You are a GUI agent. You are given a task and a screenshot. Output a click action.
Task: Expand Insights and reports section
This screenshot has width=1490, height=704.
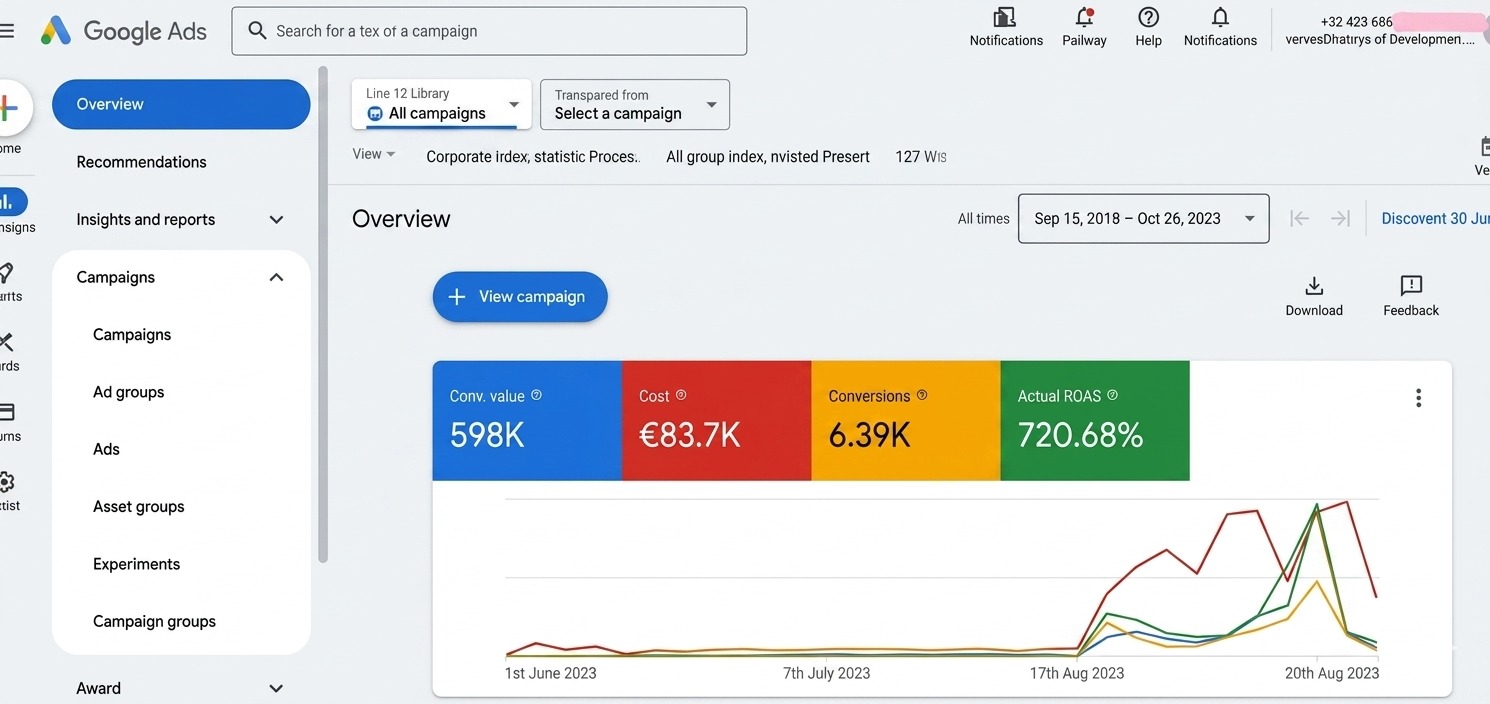point(180,219)
